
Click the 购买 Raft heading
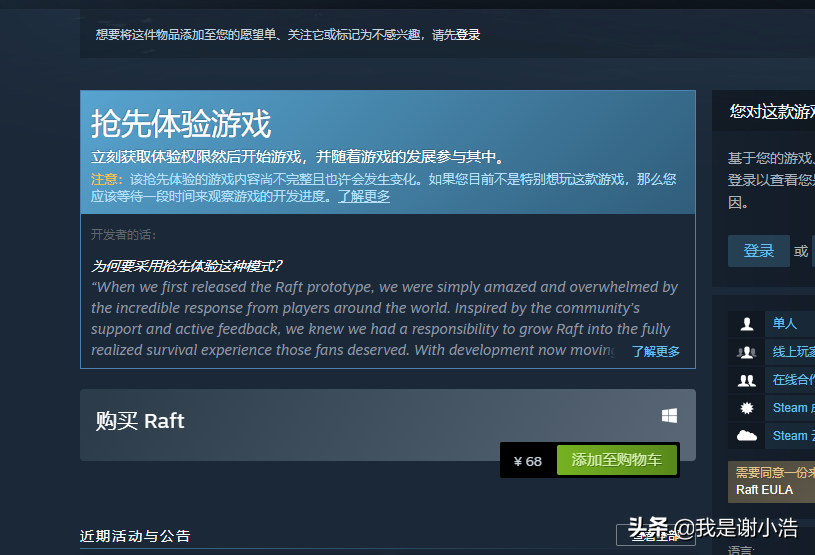pos(140,421)
